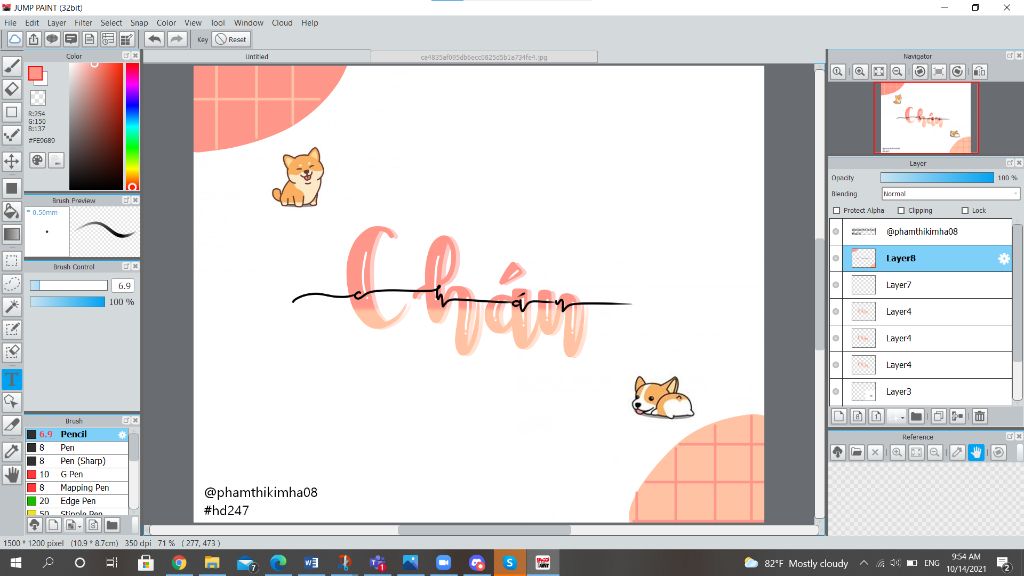
Task: Open the color palette icon in Color panel
Action: pyautogui.click(x=38, y=161)
